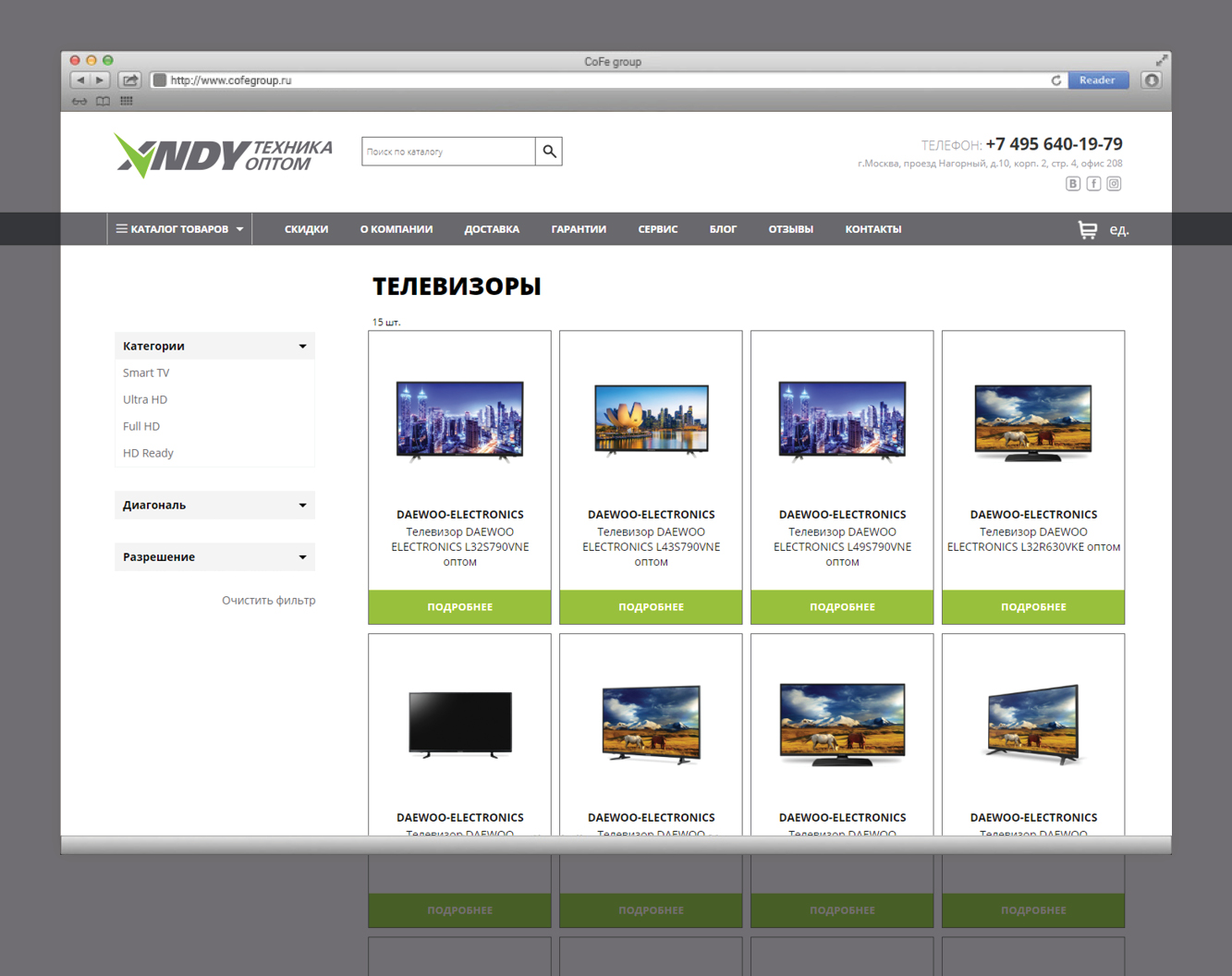
Task: Call the phone number +7 495 640-19-79
Action: tap(1054, 144)
